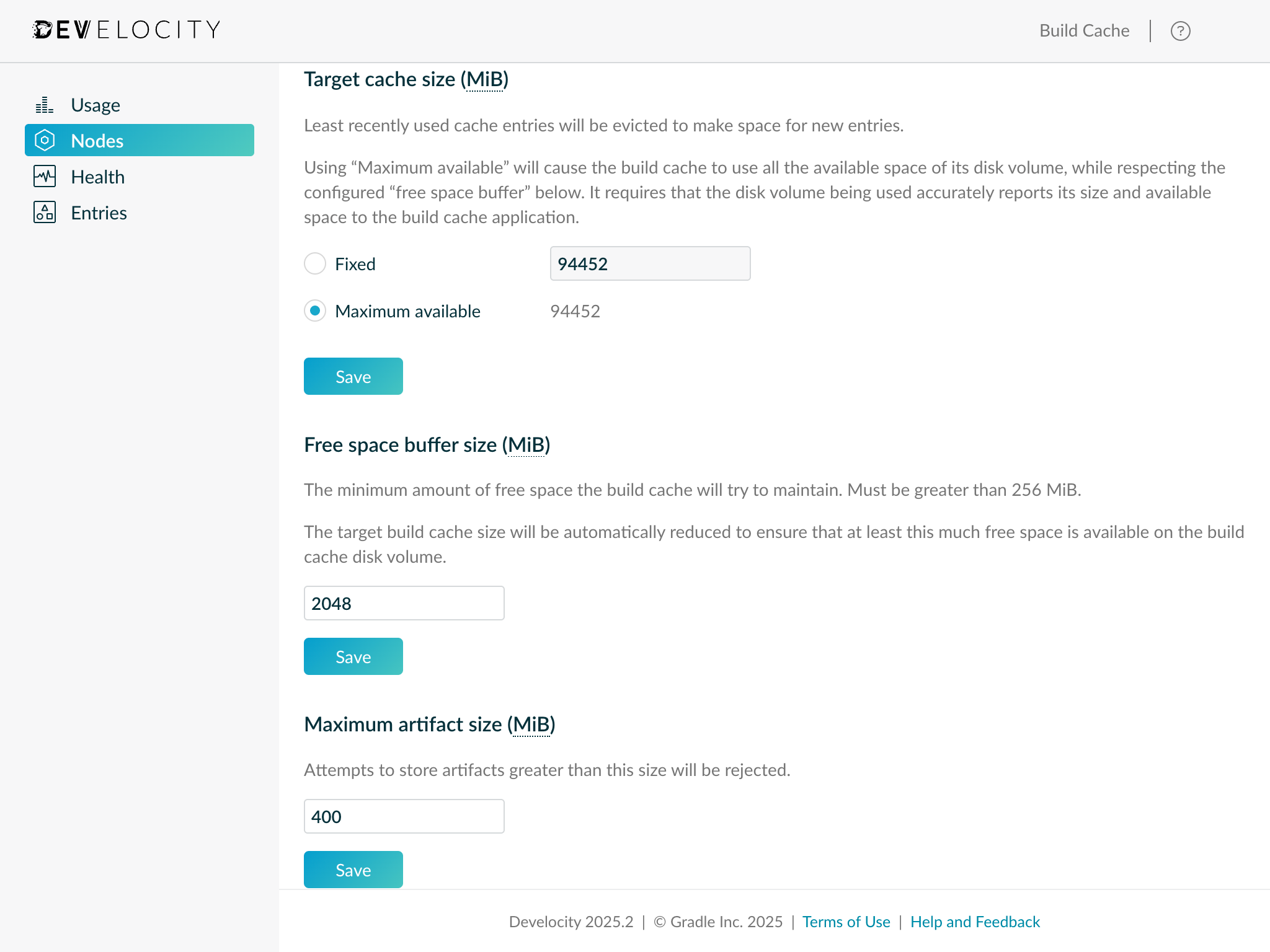Open the Terms of Use link
1270x952 pixels.
coord(846,922)
